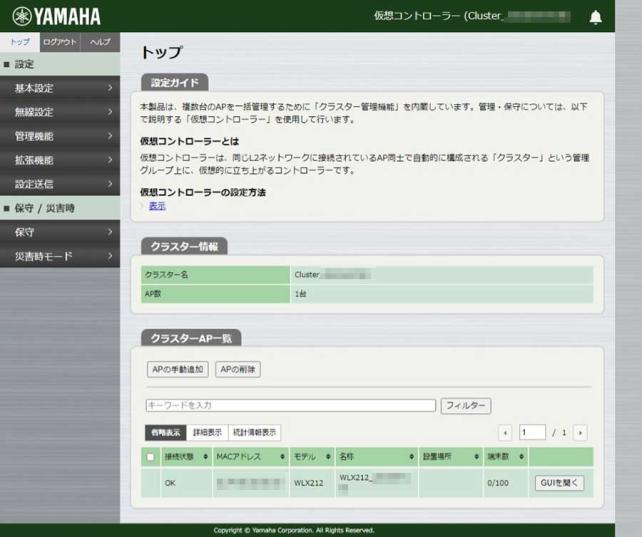Screen dimensions: 642x537
Task: Expand the 無線設定 menu
Action: click(60, 112)
